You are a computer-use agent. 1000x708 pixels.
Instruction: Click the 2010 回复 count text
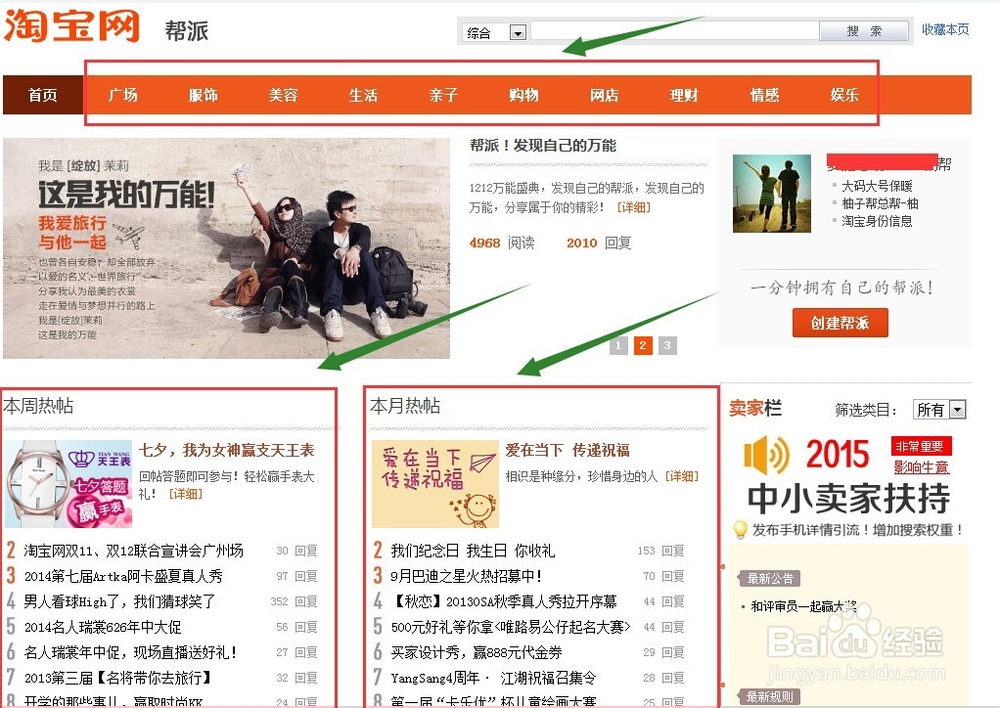pos(599,243)
